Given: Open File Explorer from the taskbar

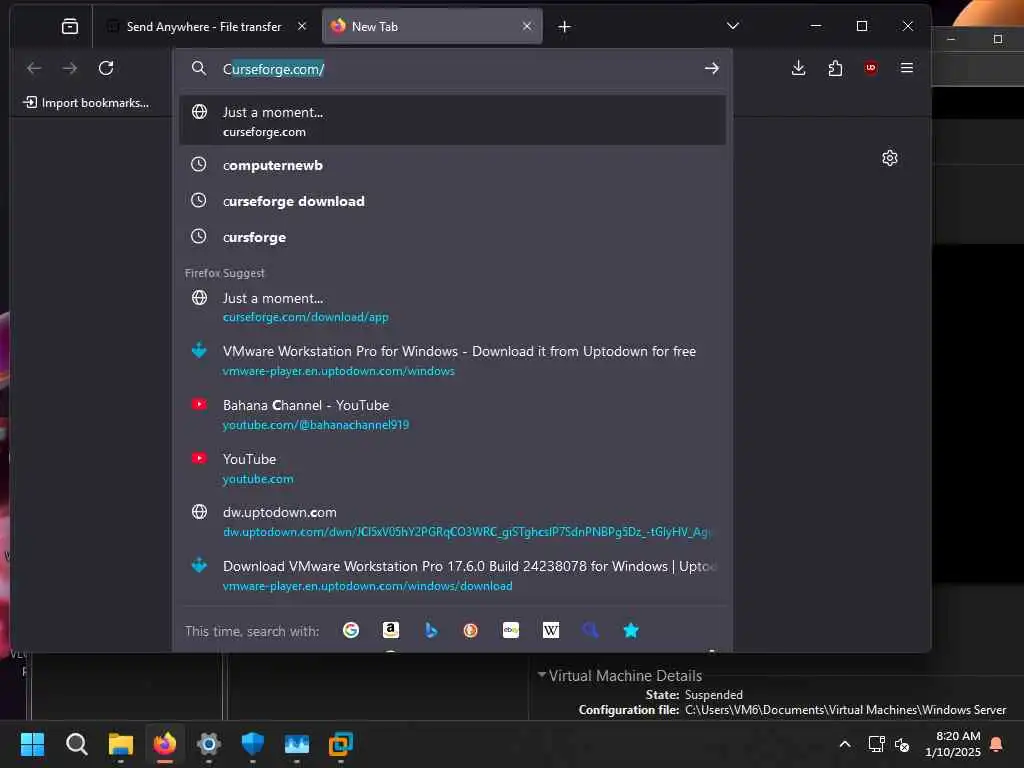Looking at the screenshot, I should 121,744.
